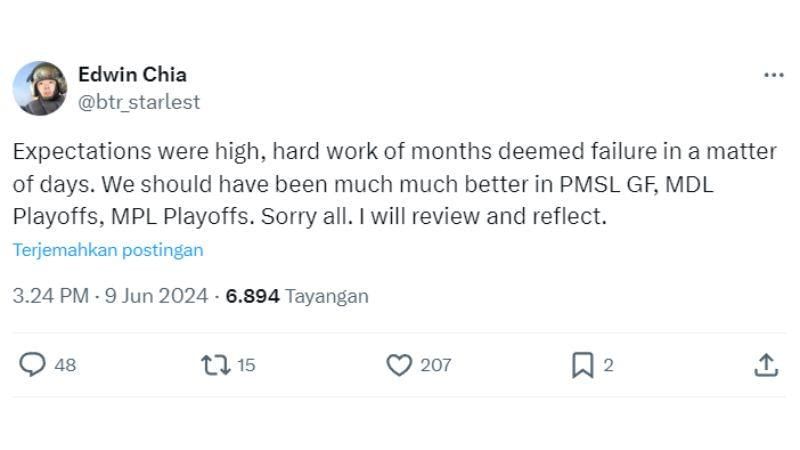This screenshot has height=450, width=800.
Task: Click the Terjemahkan postingan link
Action: (108, 250)
